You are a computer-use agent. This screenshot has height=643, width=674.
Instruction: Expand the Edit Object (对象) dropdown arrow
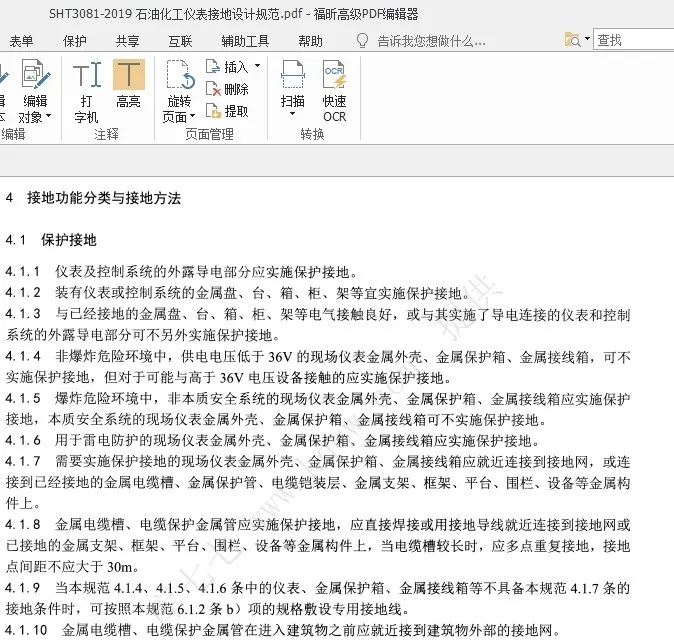tap(49, 116)
